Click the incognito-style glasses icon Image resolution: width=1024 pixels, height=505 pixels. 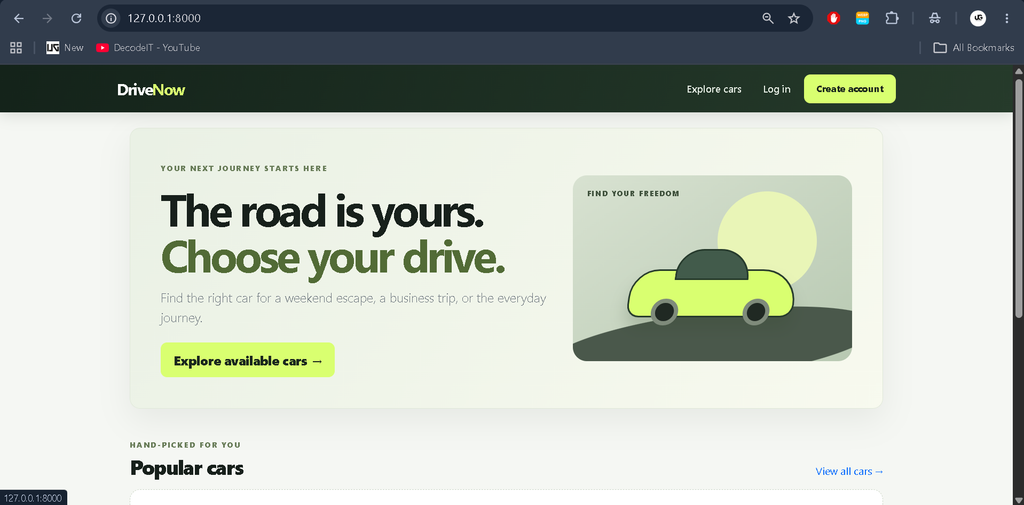pyautogui.click(x=935, y=18)
